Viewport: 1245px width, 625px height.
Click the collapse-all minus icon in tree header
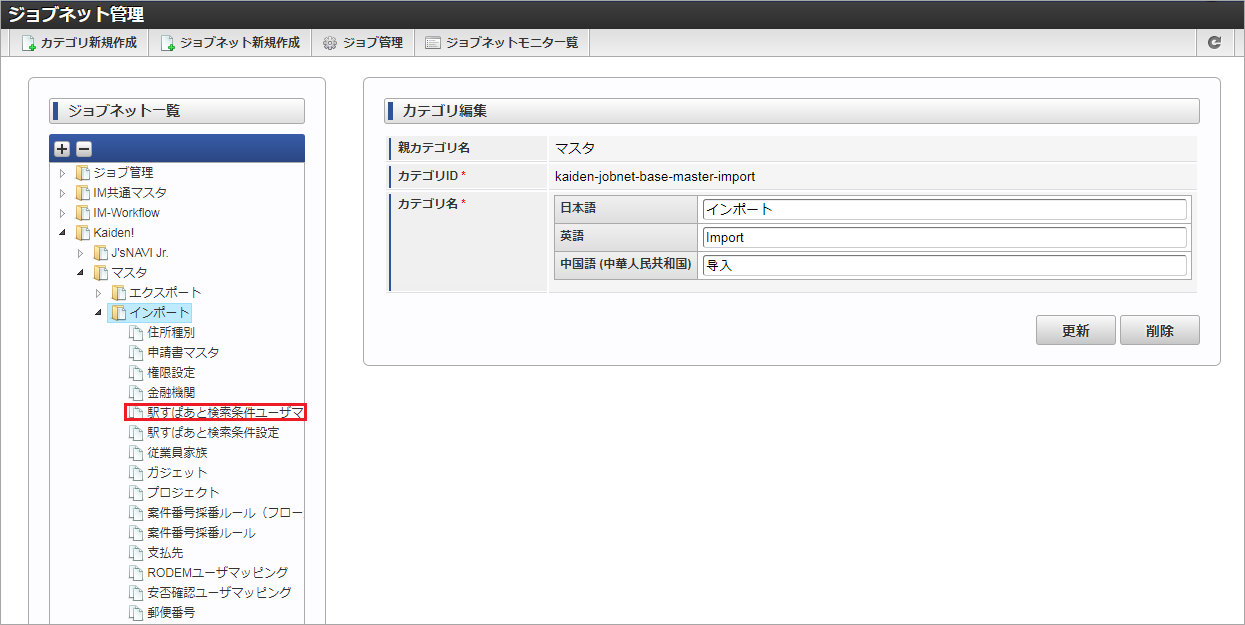(x=84, y=149)
